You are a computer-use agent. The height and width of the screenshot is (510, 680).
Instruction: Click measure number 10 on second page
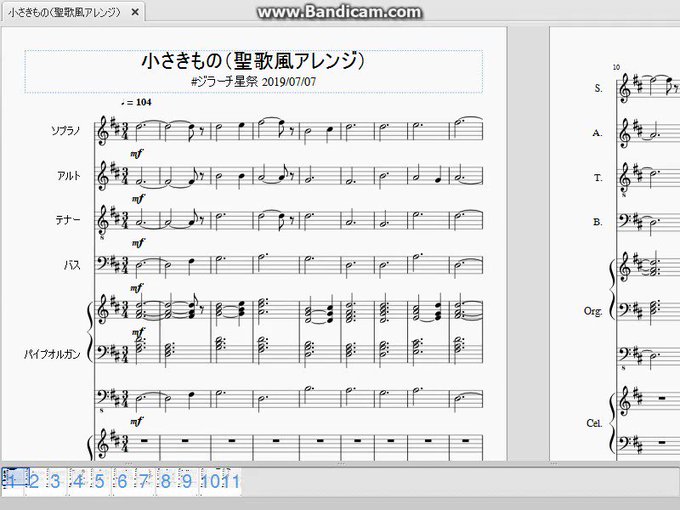click(x=617, y=67)
